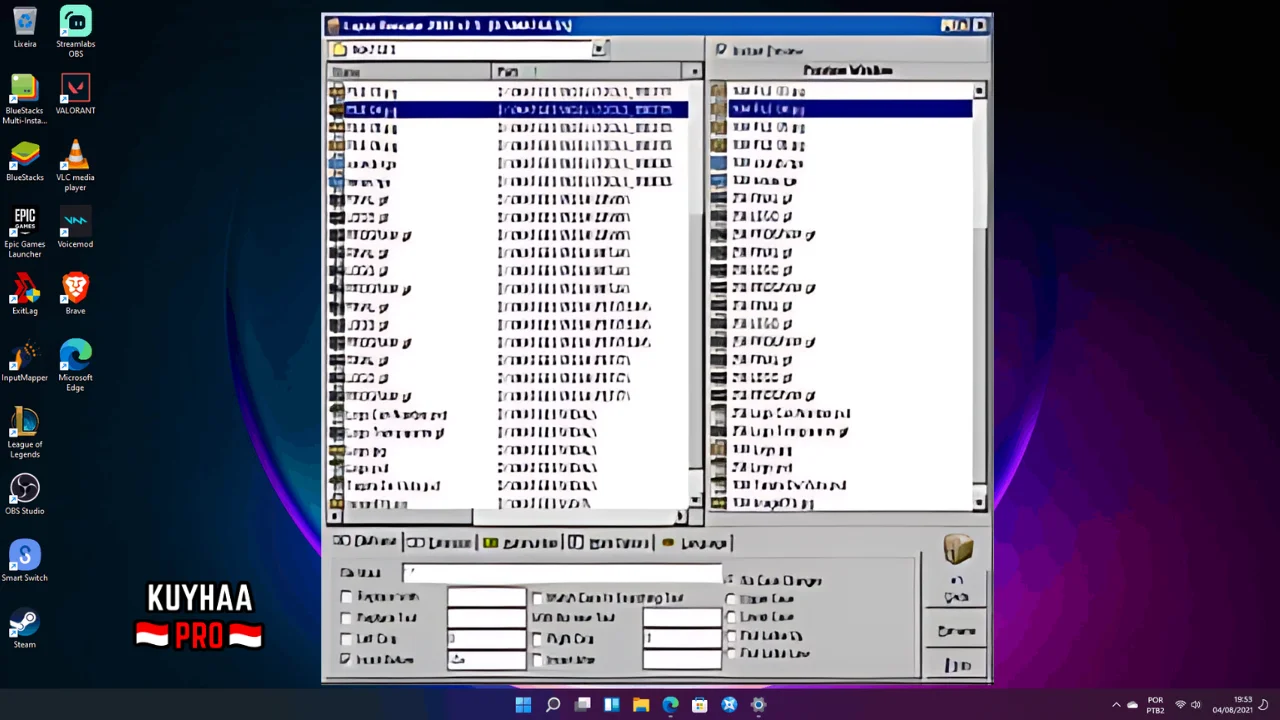Viewport: 1280px width, 720px height.
Task: Switch to the Extension tab
Action: [x=440, y=542]
